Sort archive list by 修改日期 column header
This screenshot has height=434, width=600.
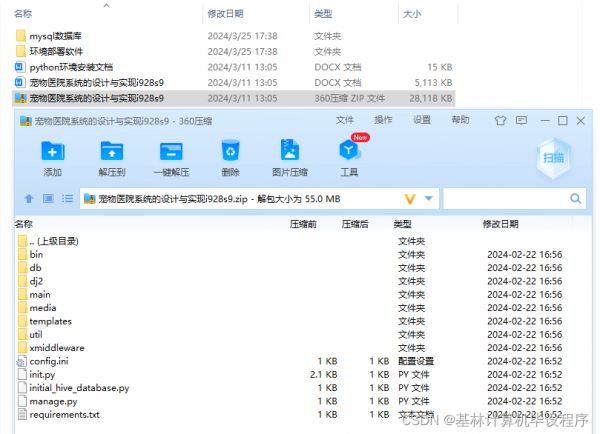click(501, 224)
